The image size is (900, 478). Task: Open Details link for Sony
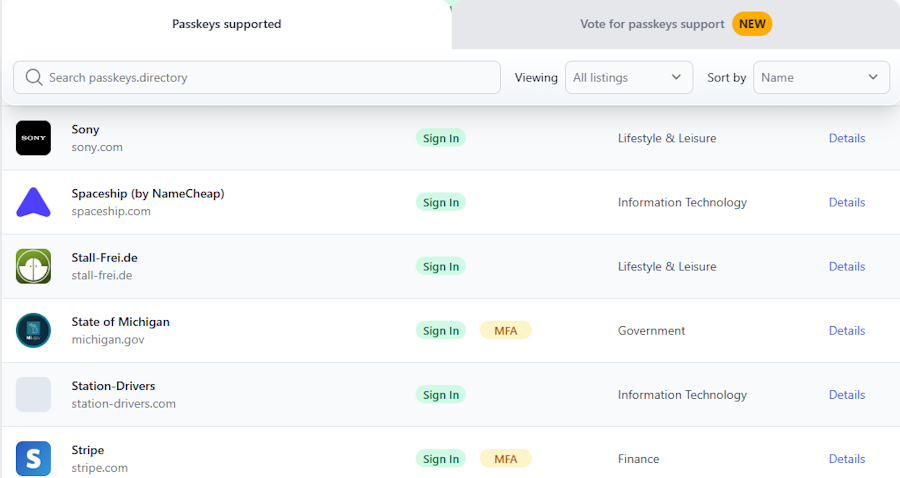tap(847, 138)
